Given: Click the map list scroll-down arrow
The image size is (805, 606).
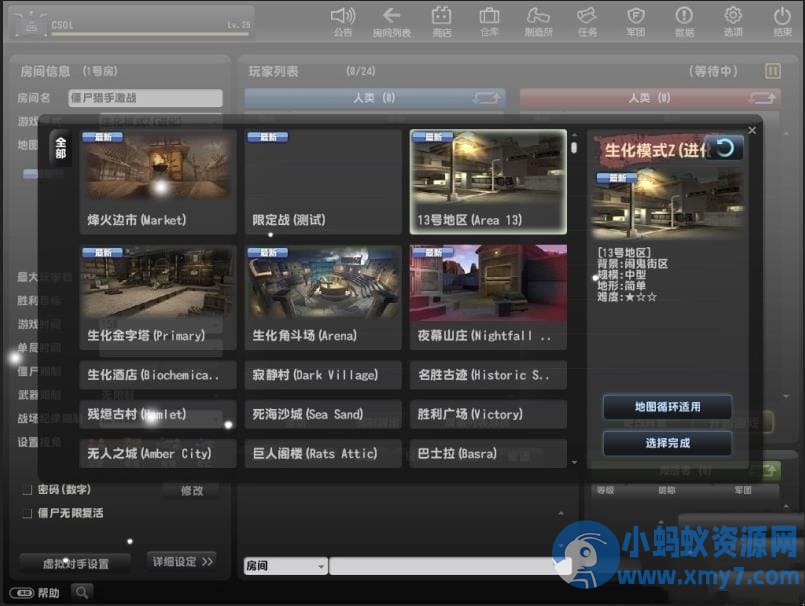Looking at the screenshot, I should [x=574, y=462].
